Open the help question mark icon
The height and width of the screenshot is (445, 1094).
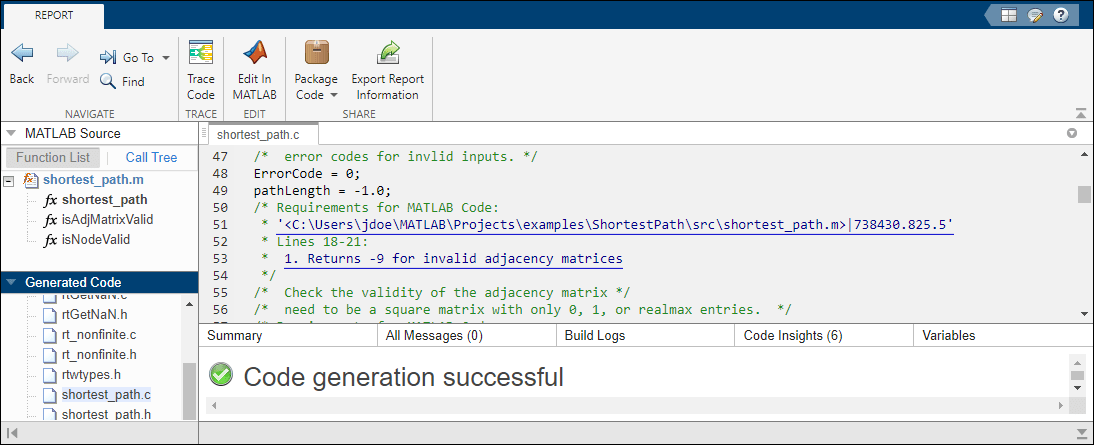click(x=1061, y=15)
